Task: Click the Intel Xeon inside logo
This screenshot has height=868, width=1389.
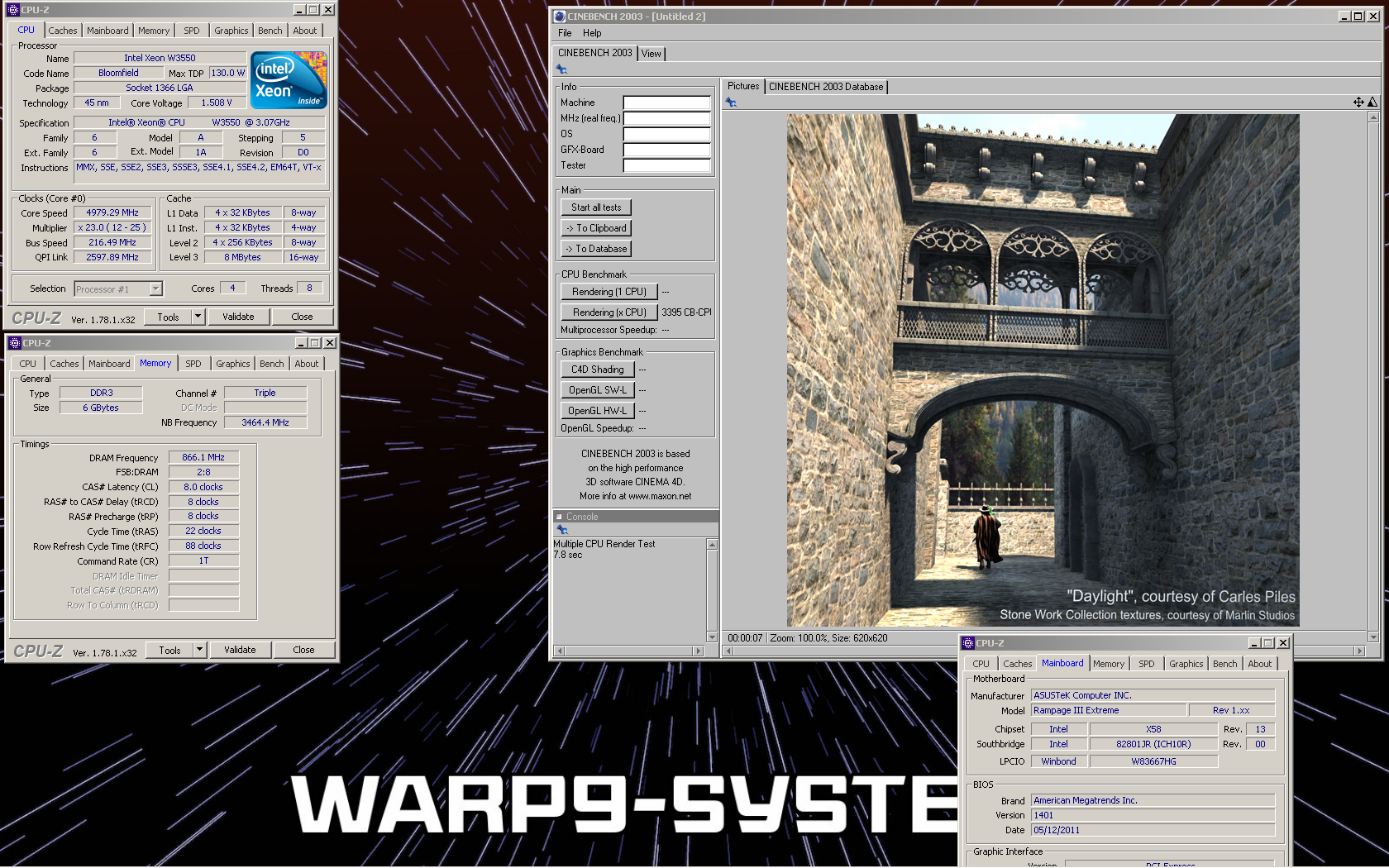Action: pos(289,80)
